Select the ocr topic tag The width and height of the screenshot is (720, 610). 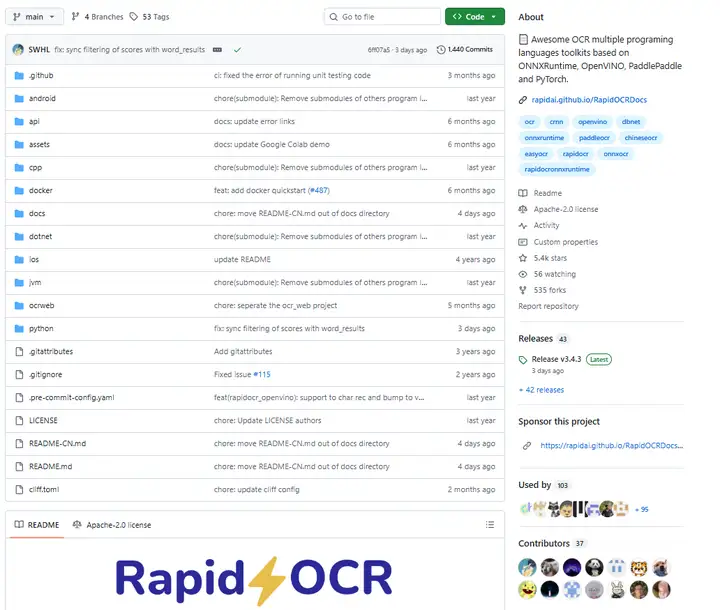tap(529, 122)
